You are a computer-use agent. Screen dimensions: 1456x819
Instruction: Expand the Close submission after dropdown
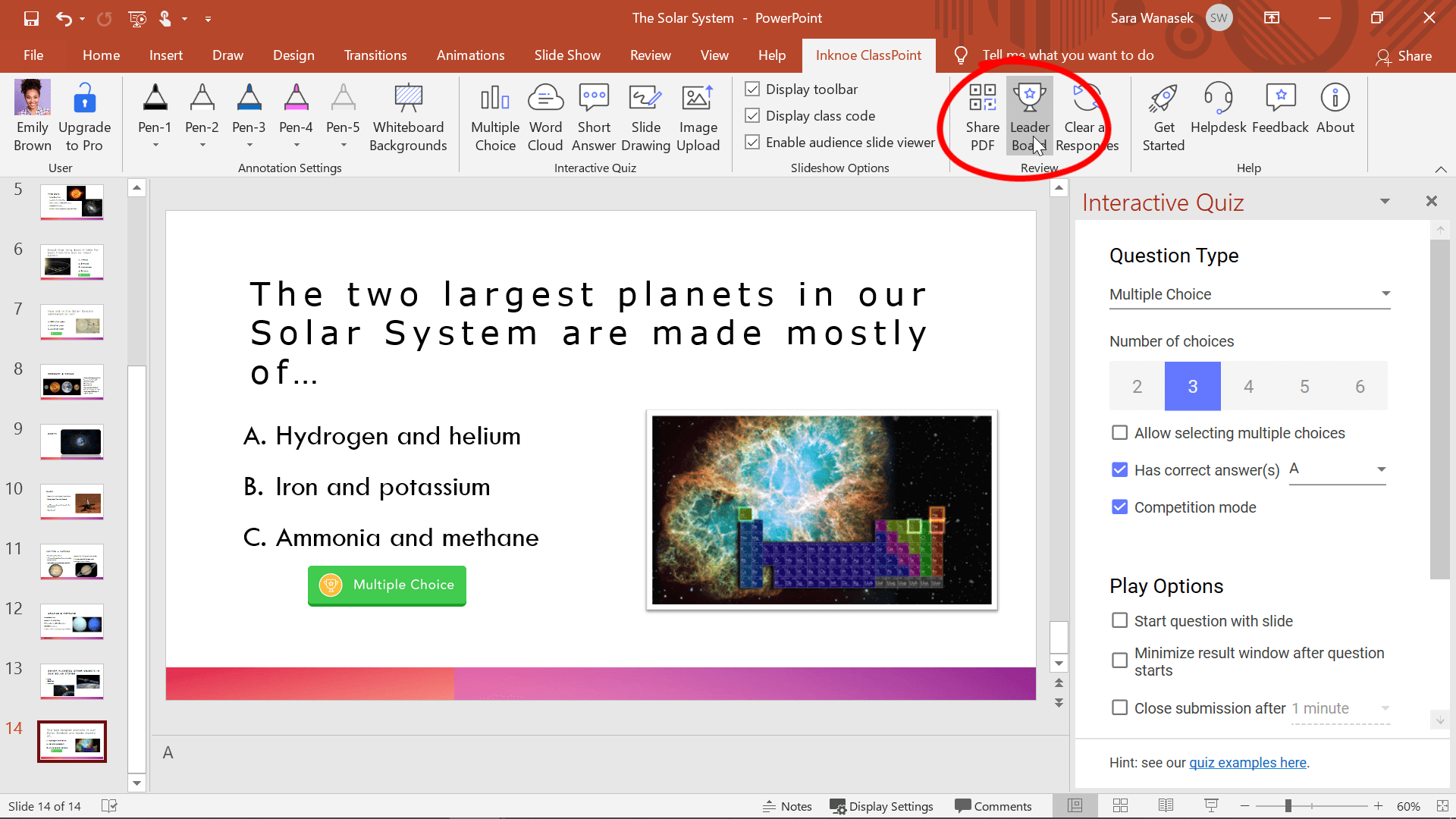(x=1384, y=708)
